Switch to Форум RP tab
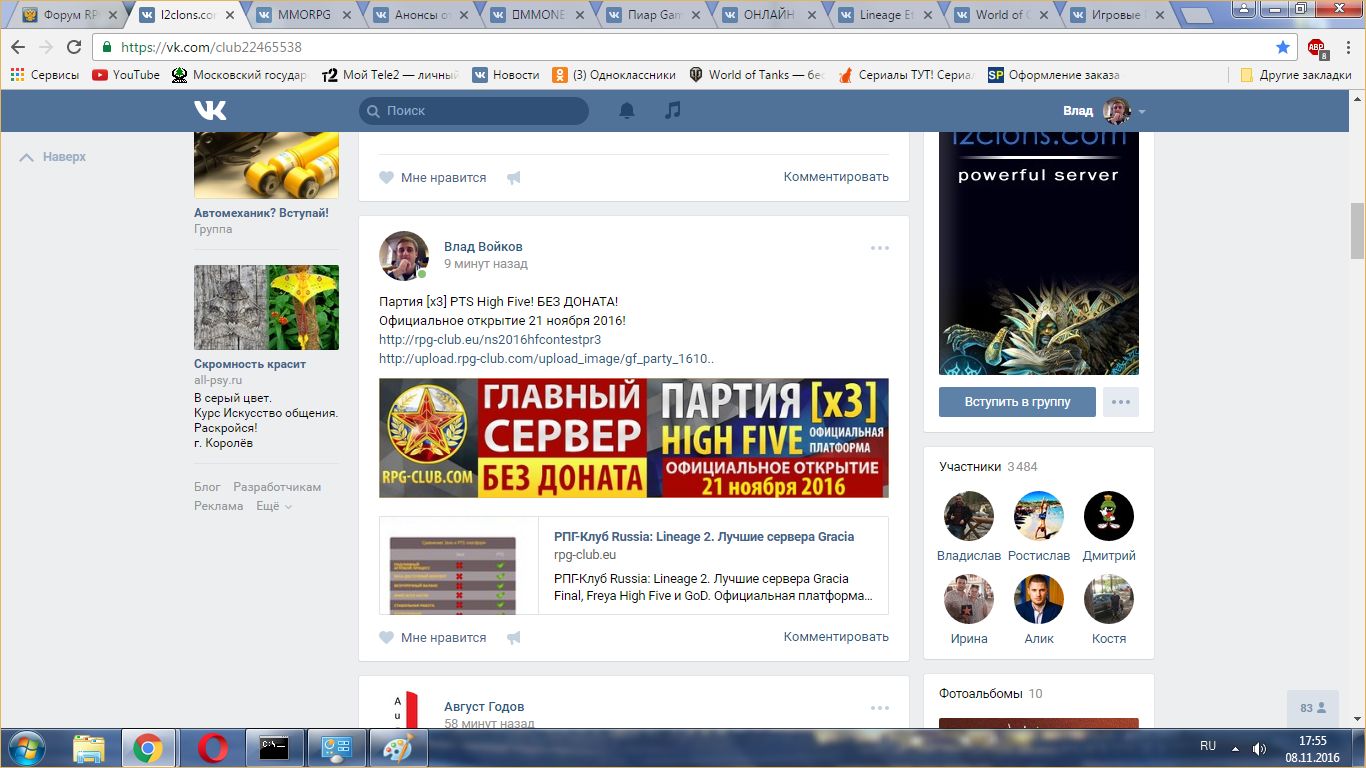 click(70, 15)
